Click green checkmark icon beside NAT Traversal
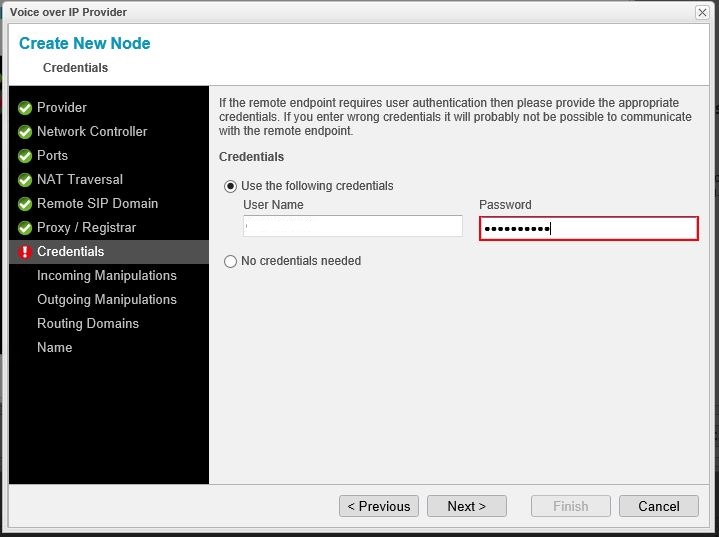The height and width of the screenshot is (537, 719). [x=25, y=180]
